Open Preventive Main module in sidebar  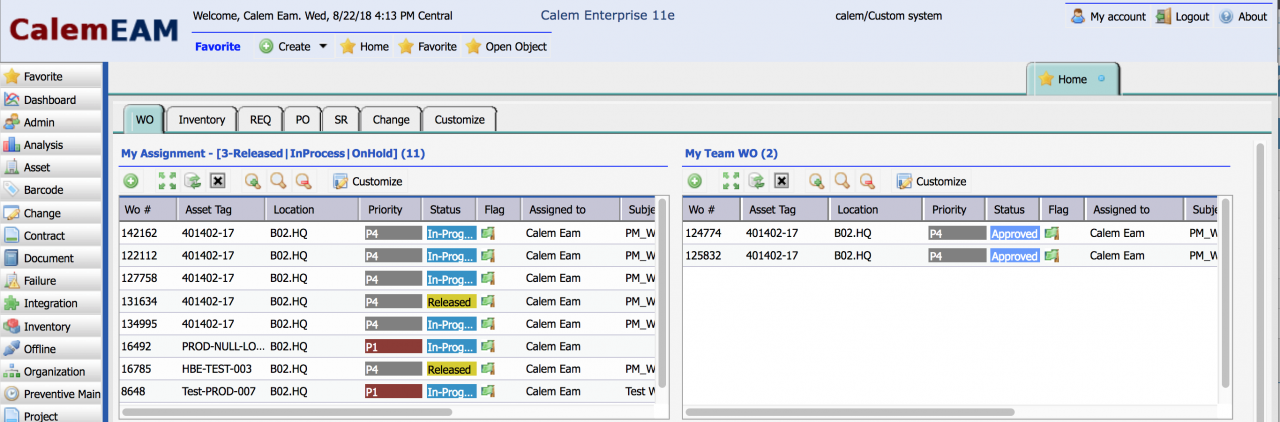pyautogui.click(x=52, y=394)
